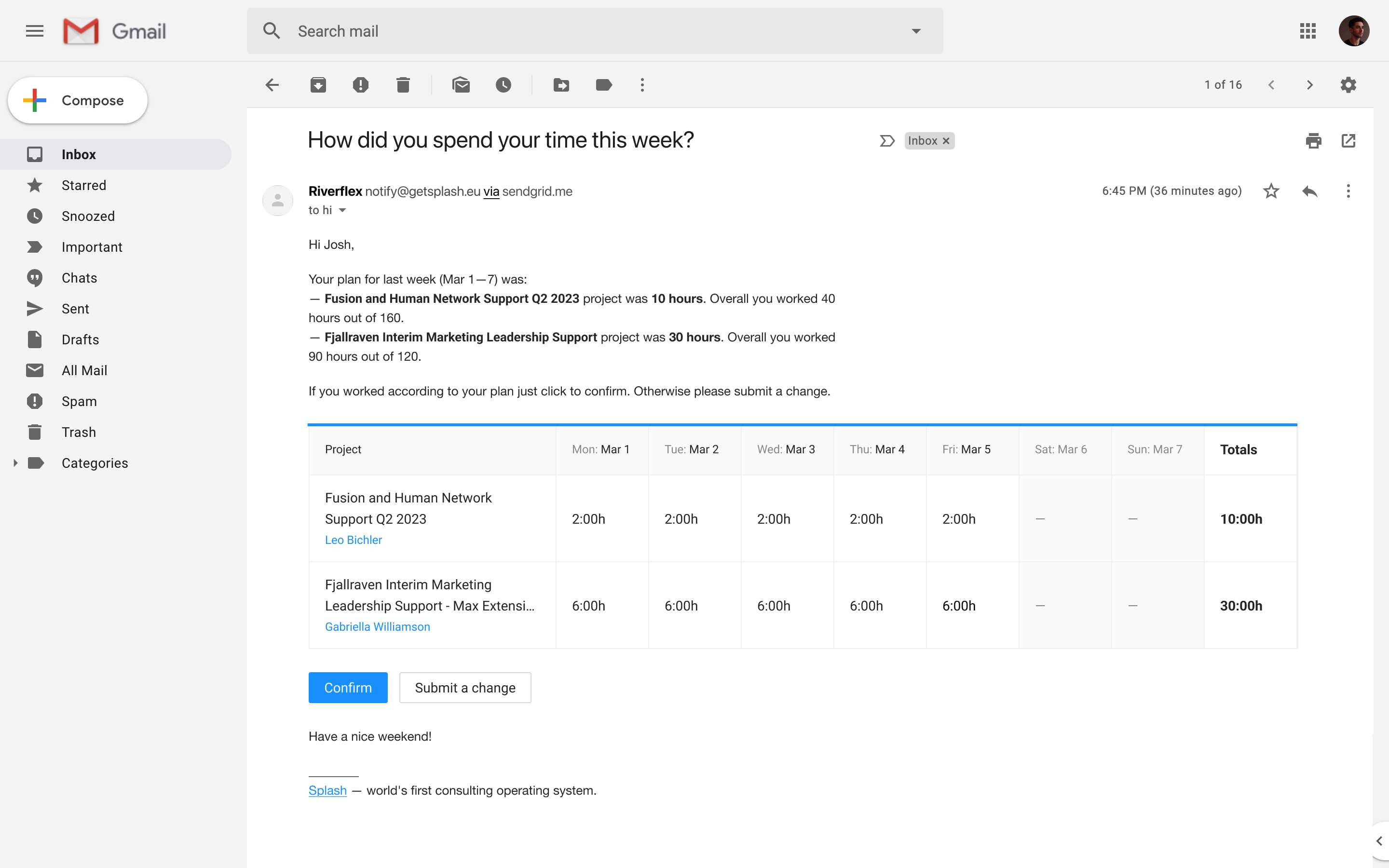
Task: Go to the Drafts folder
Action: click(x=81, y=339)
